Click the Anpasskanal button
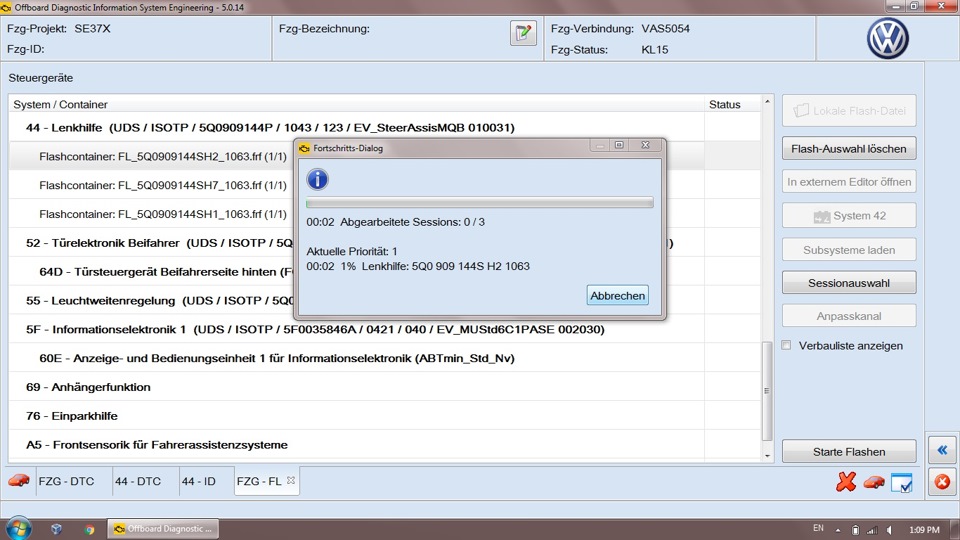 (849, 316)
